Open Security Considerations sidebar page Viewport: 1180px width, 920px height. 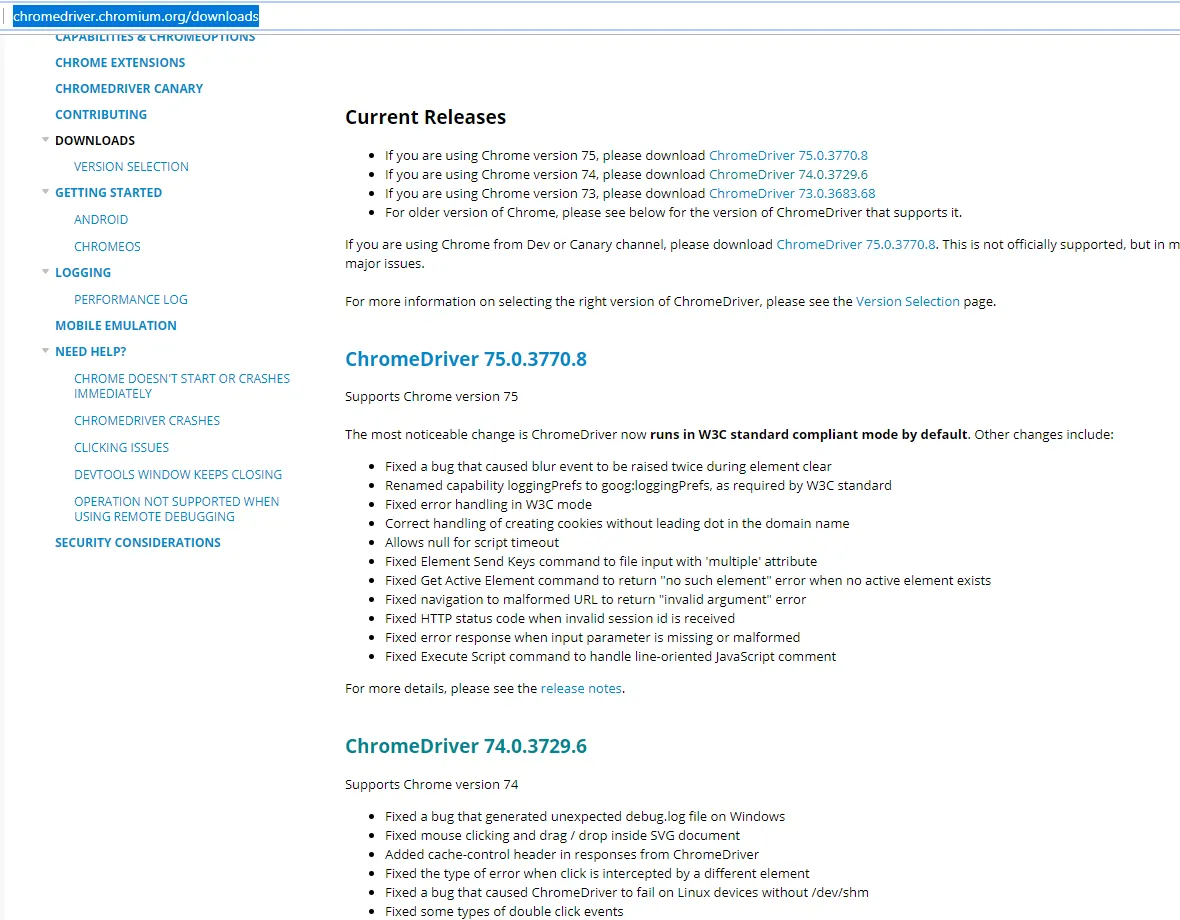pos(138,542)
